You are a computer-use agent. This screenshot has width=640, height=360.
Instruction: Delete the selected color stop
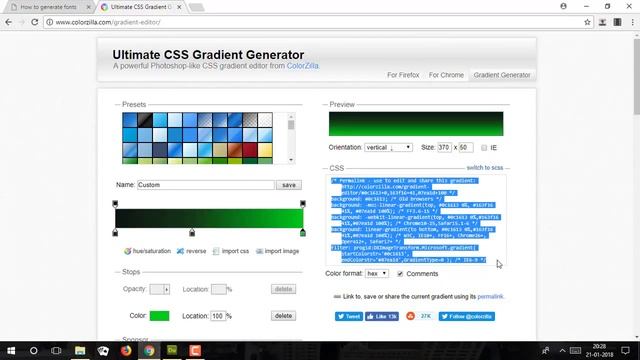(x=283, y=316)
